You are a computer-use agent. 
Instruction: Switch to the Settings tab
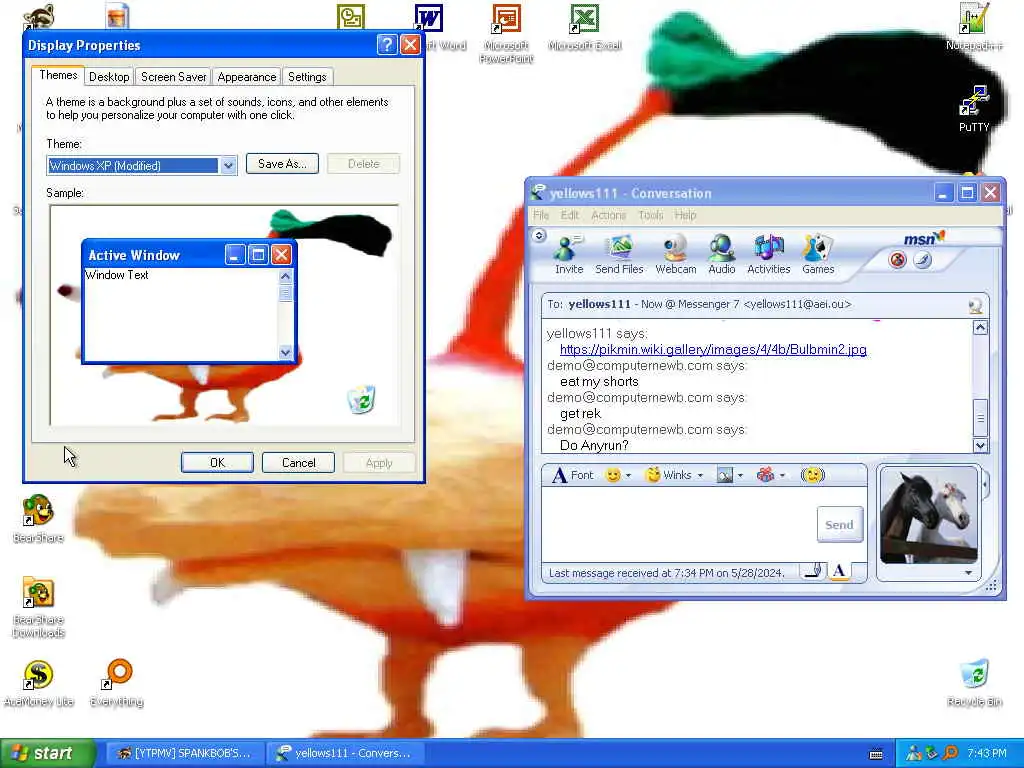(307, 77)
